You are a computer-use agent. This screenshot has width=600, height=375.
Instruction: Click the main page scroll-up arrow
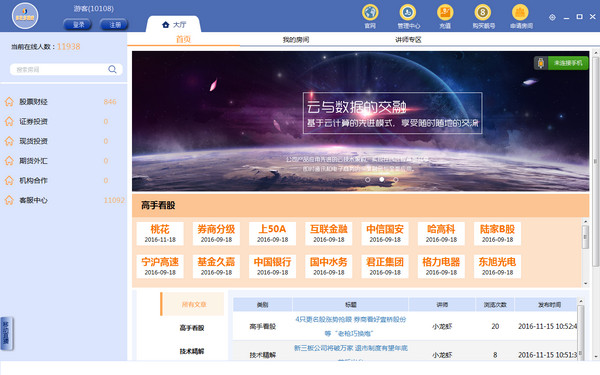click(x=595, y=52)
